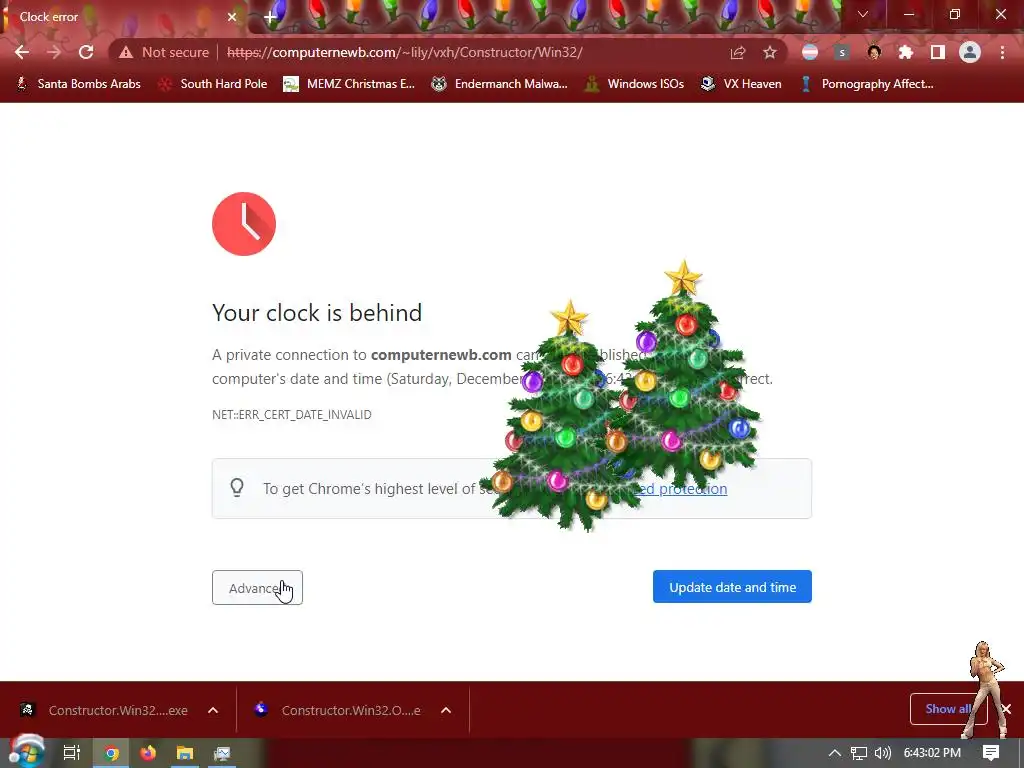Click Update date and time button
Image resolution: width=1024 pixels, height=768 pixels.
(732, 586)
